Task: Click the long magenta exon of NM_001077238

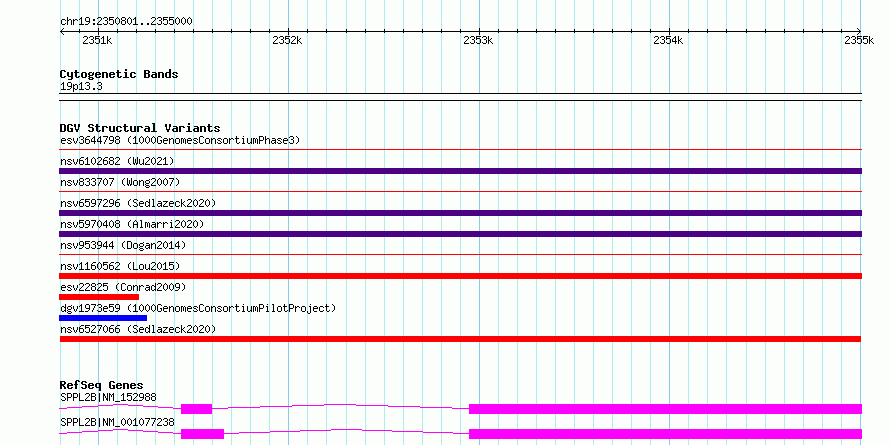Action: point(665,434)
